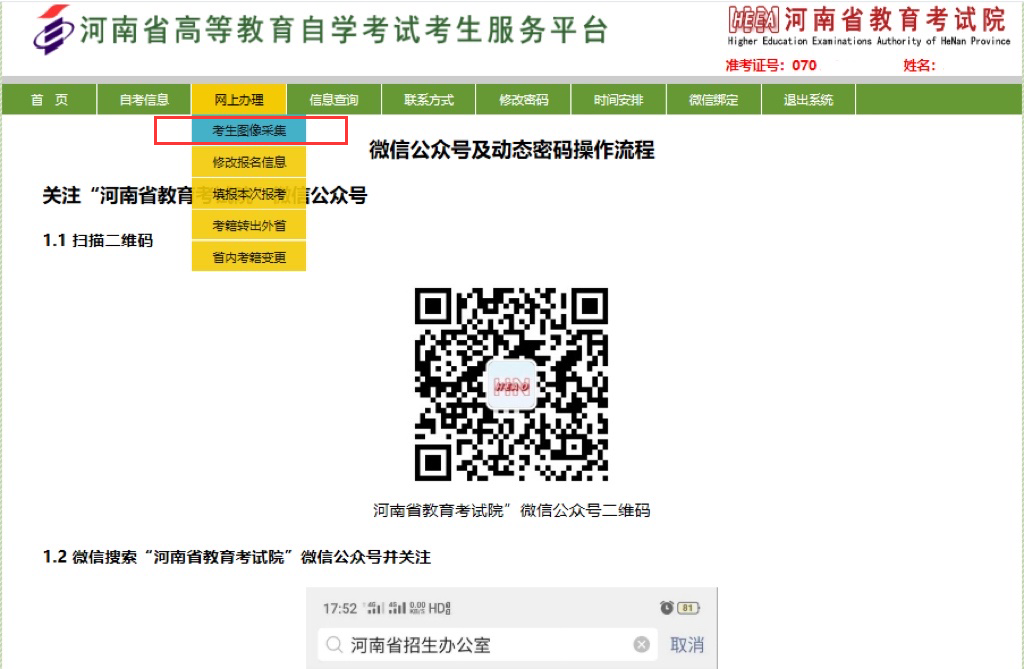
Task: Click the search field containing 河南省招生办公室
Action: click(x=480, y=645)
